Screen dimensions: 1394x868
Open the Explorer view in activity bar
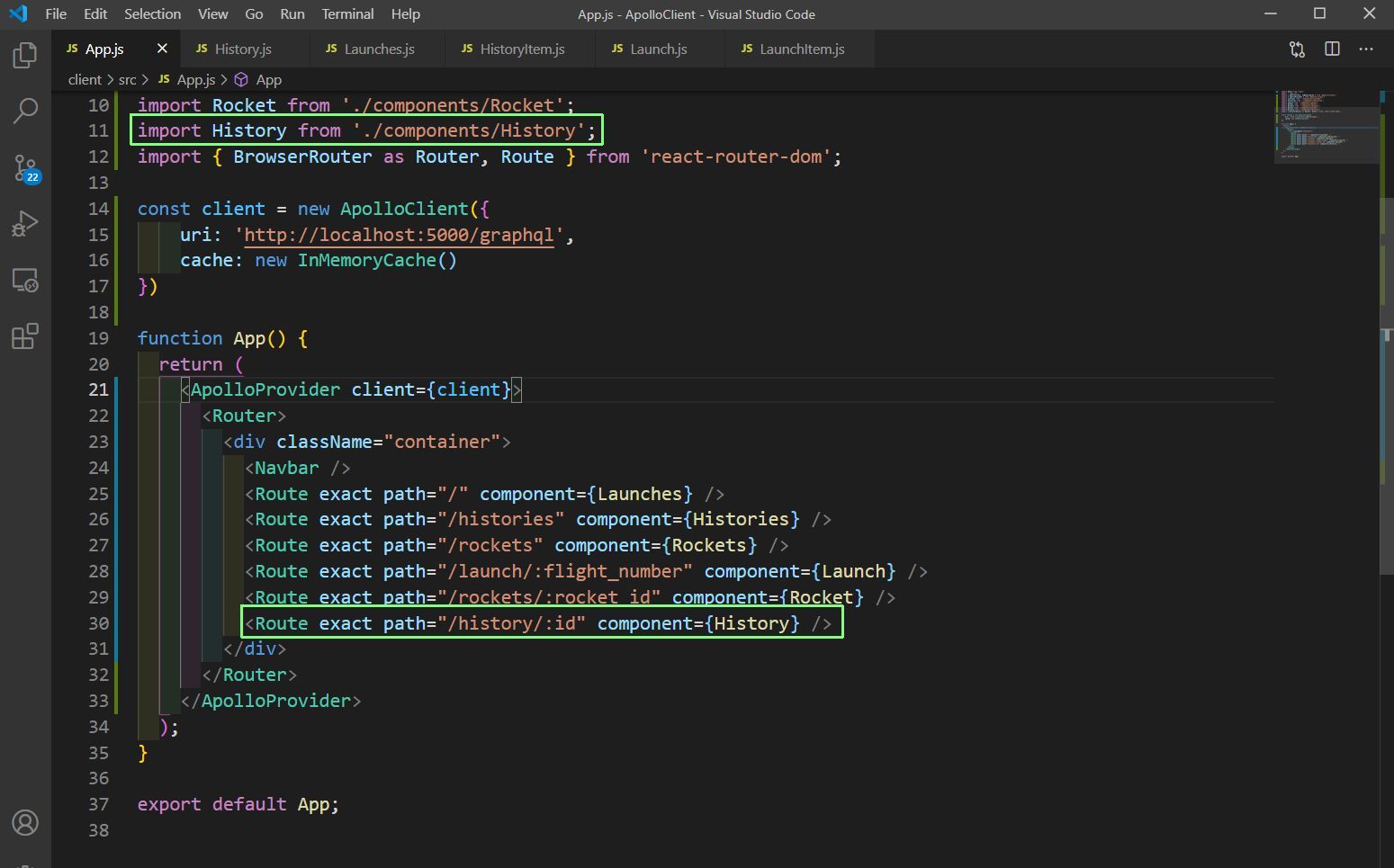25,56
